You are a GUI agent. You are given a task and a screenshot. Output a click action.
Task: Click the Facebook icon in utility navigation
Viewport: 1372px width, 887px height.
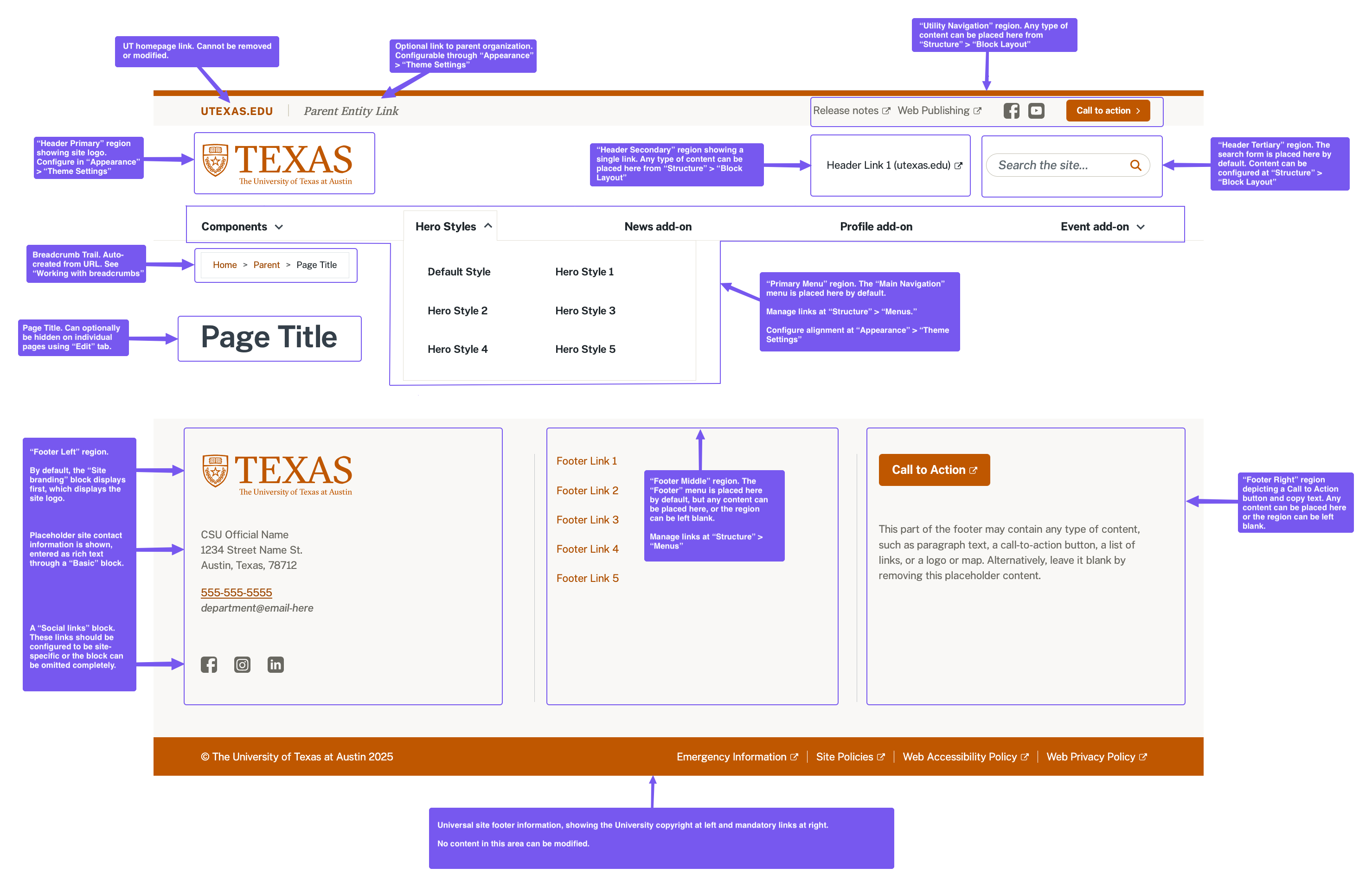(1011, 111)
